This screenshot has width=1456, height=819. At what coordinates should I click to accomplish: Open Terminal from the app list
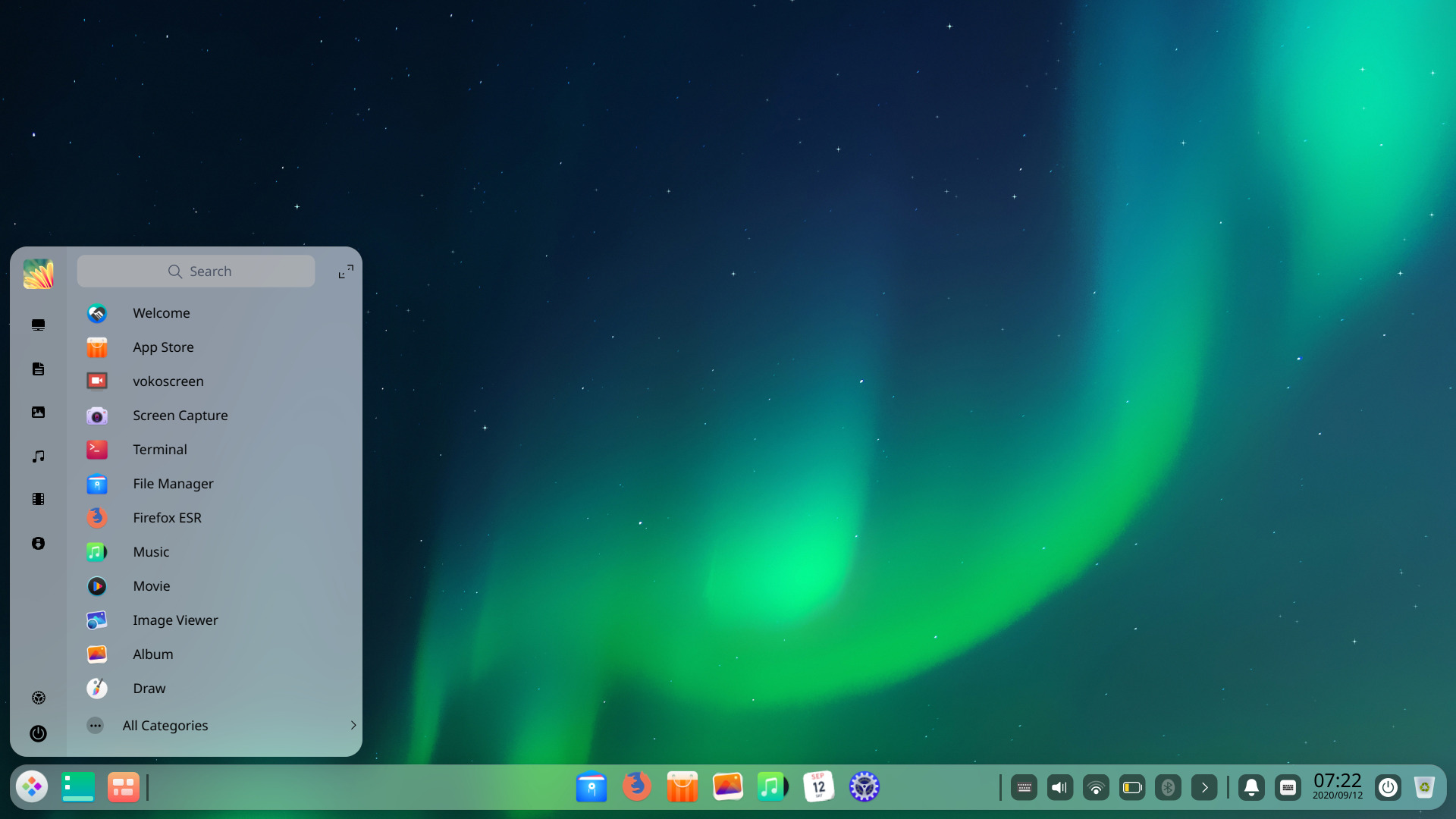click(x=159, y=449)
